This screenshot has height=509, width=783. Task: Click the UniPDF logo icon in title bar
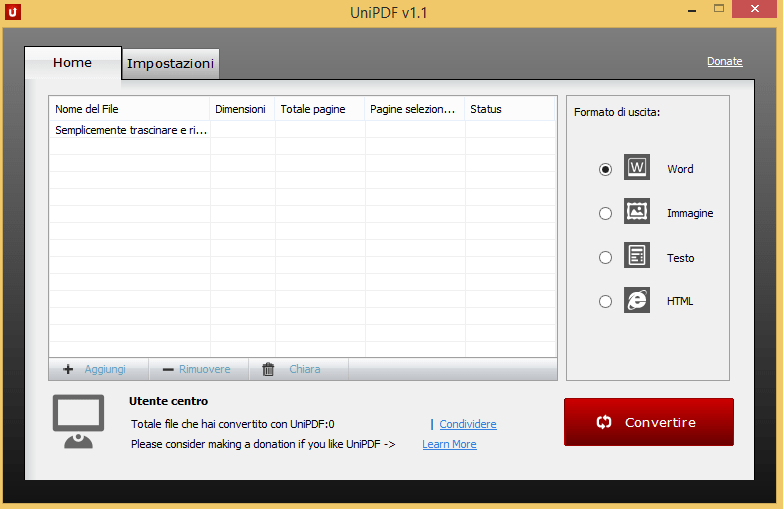[x=13, y=12]
